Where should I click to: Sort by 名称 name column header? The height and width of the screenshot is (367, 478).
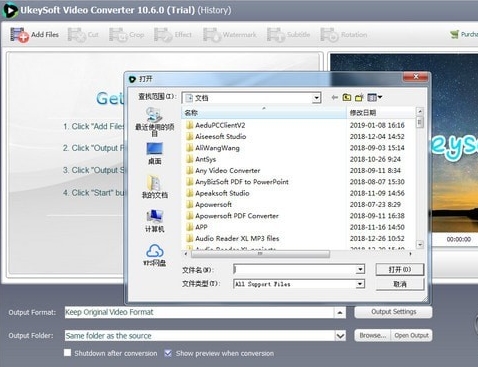click(x=264, y=113)
